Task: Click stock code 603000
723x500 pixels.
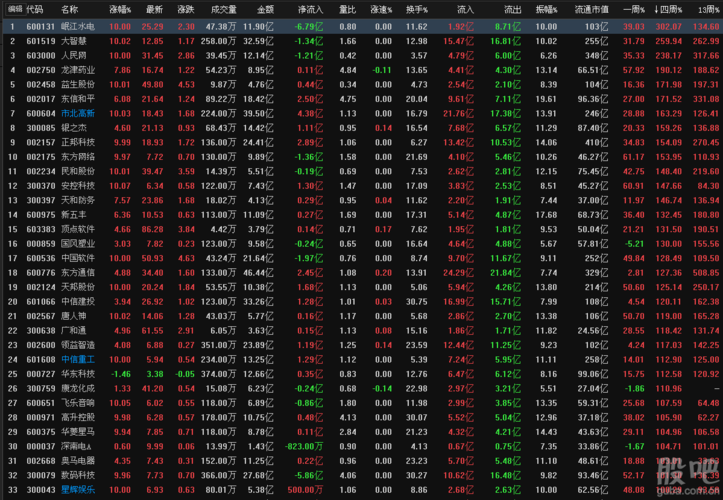Action: [x=41, y=56]
